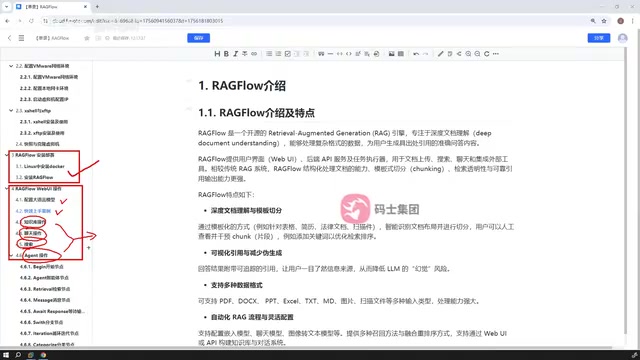Viewport: 640px width, 360px height.
Task: Insert a task checklist item
Action: click(287, 54)
